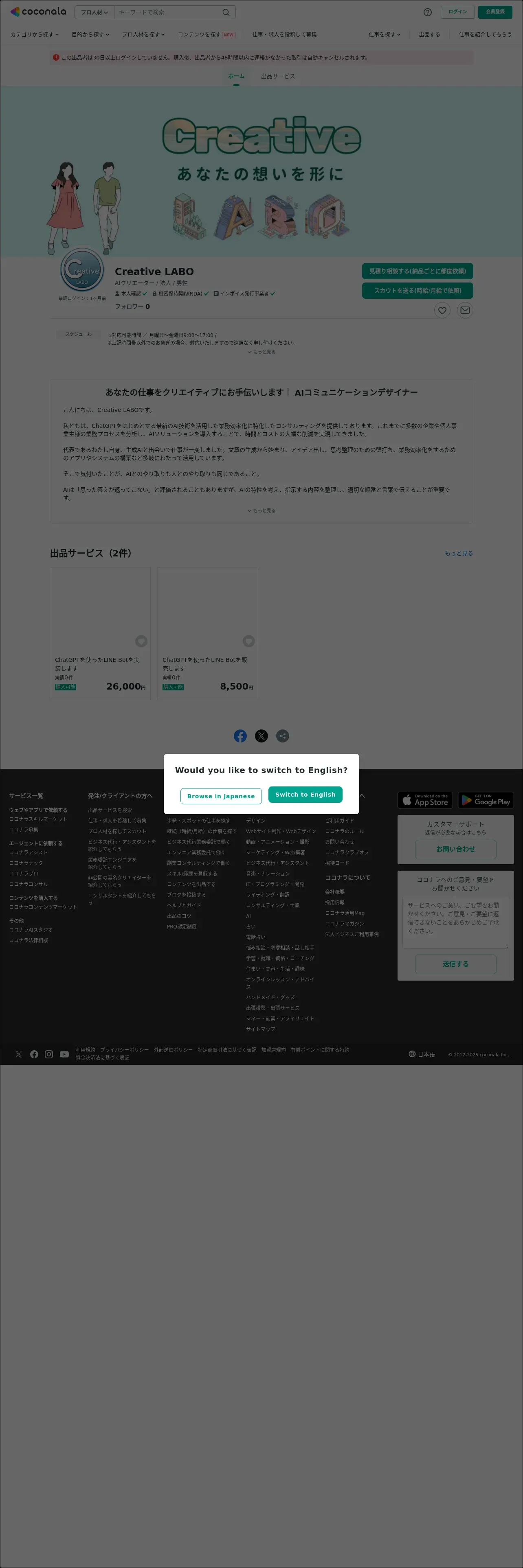Open coconala X account in footer
This screenshot has width=523, height=1568.
tap(19, 1054)
